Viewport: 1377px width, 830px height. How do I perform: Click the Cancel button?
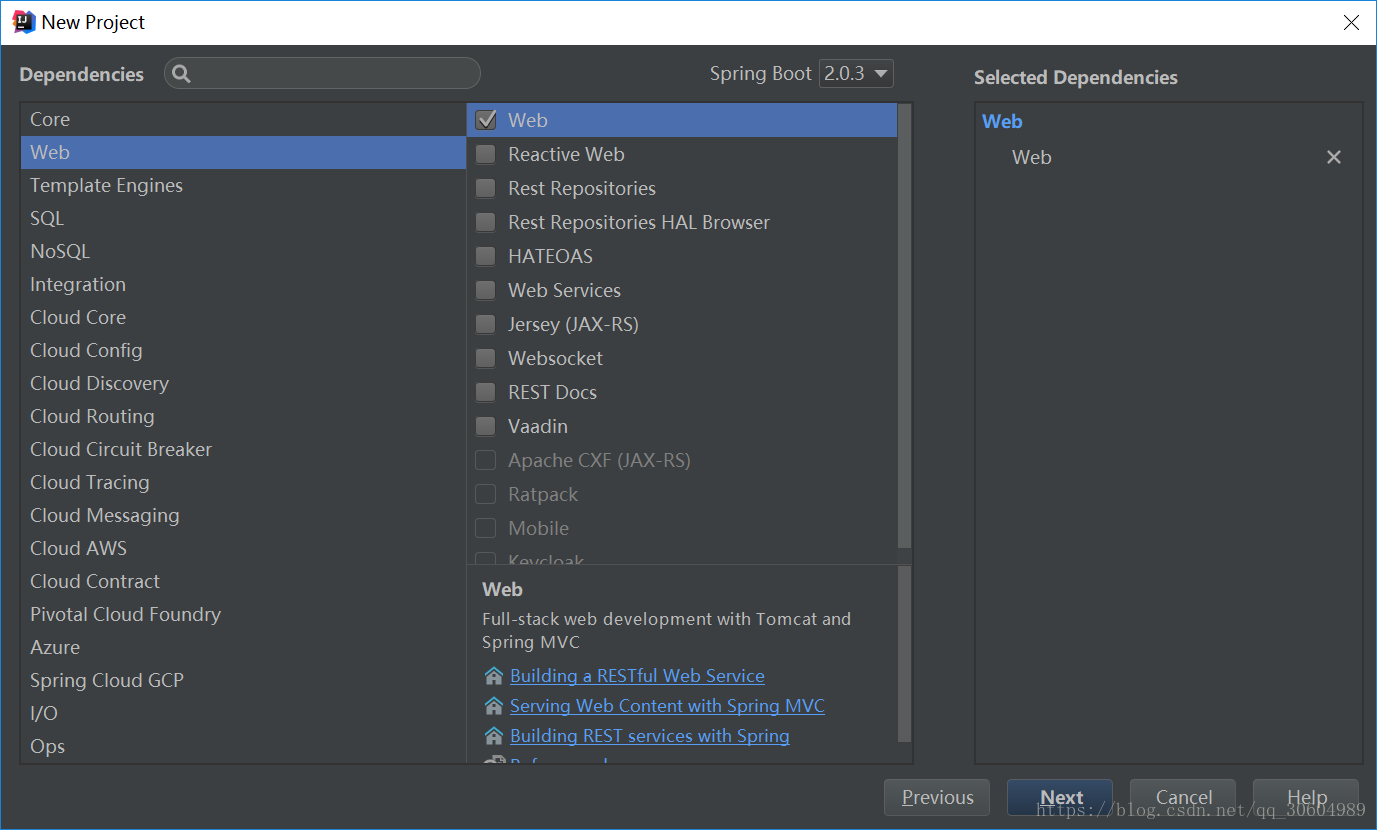[1183, 797]
